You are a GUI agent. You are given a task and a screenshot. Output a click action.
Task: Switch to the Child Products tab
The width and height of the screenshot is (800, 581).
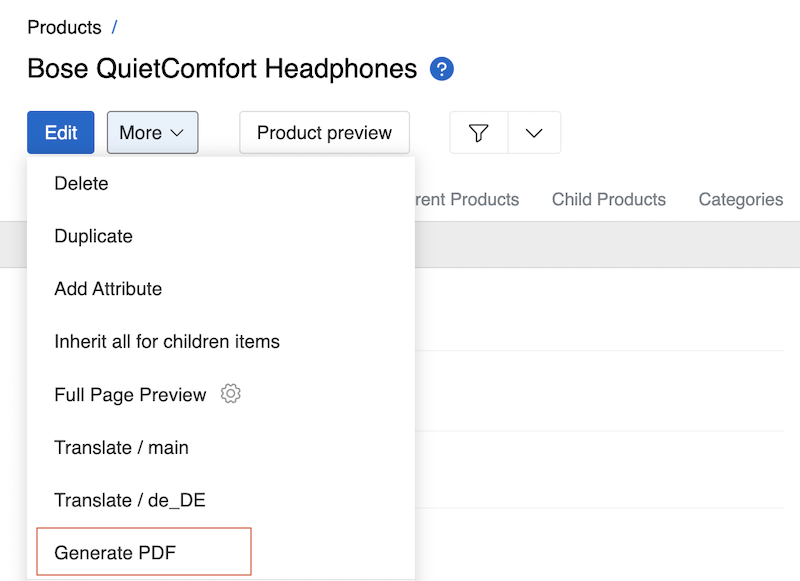[608, 199]
